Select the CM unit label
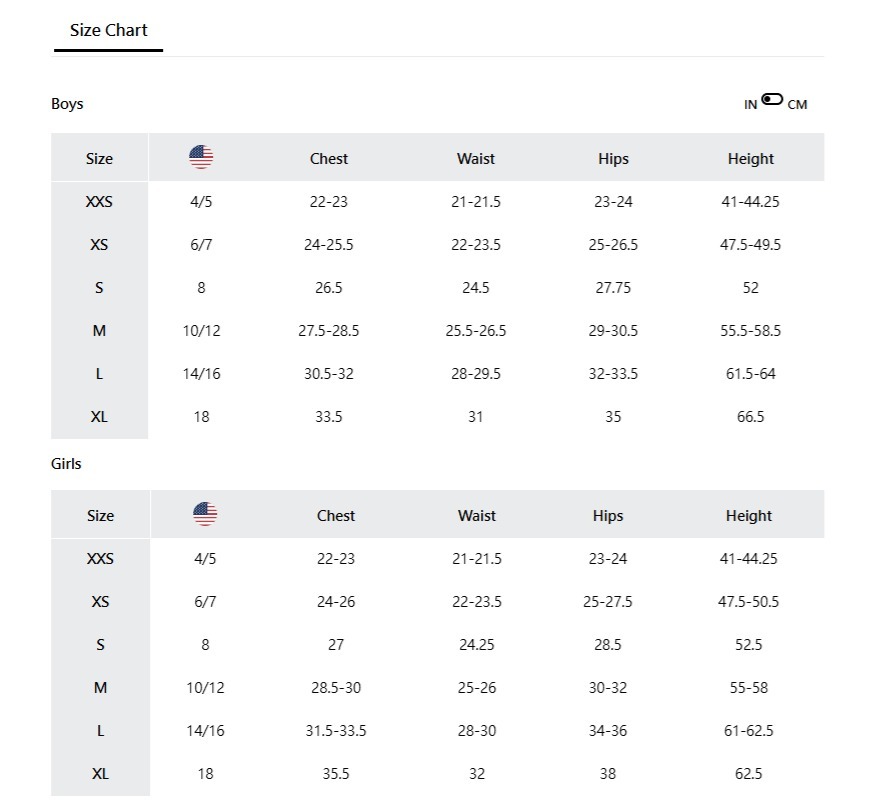 [x=797, y=104]
